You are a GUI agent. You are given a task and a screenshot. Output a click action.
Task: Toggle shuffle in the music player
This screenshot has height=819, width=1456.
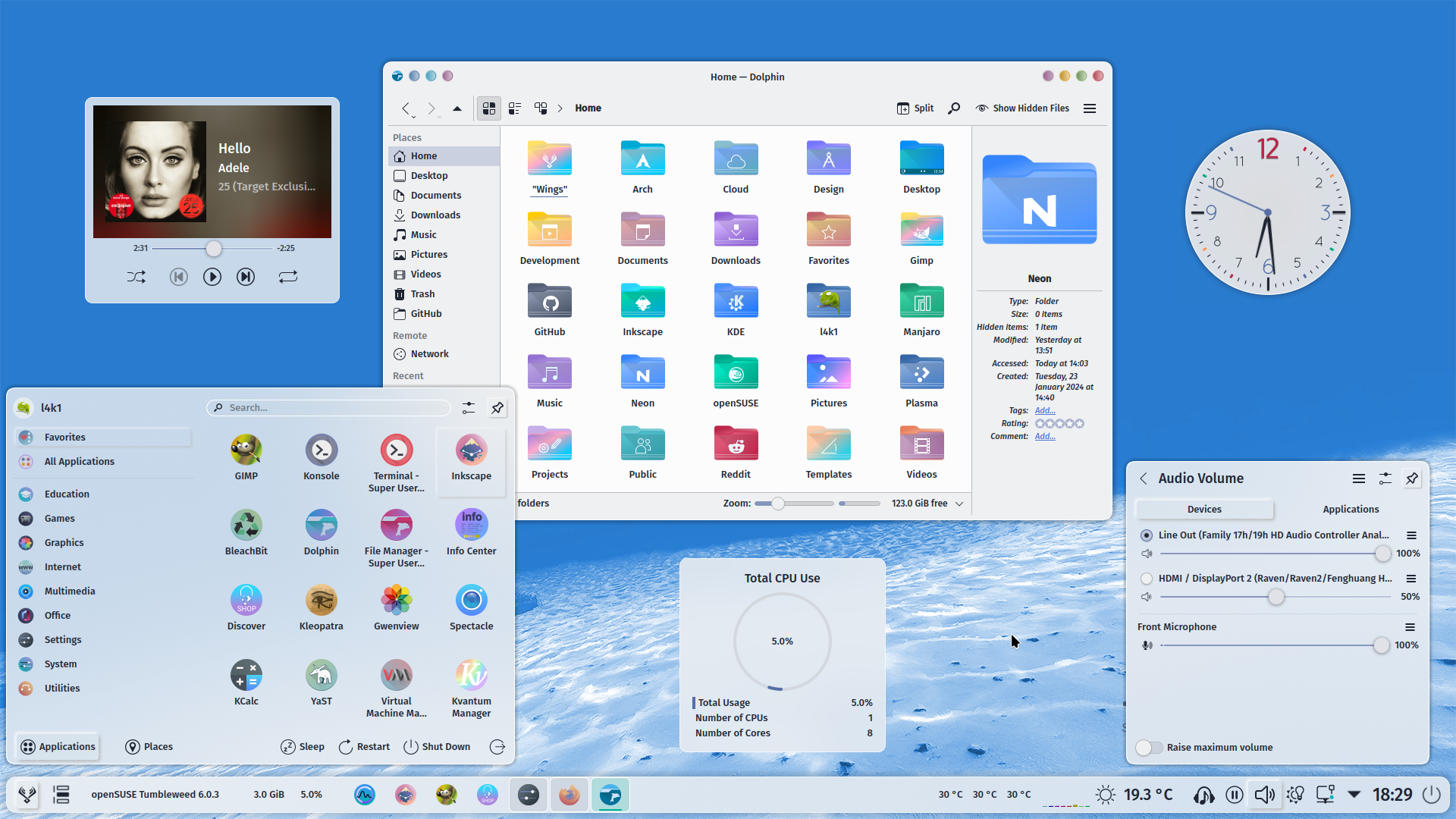pos(136,277)
